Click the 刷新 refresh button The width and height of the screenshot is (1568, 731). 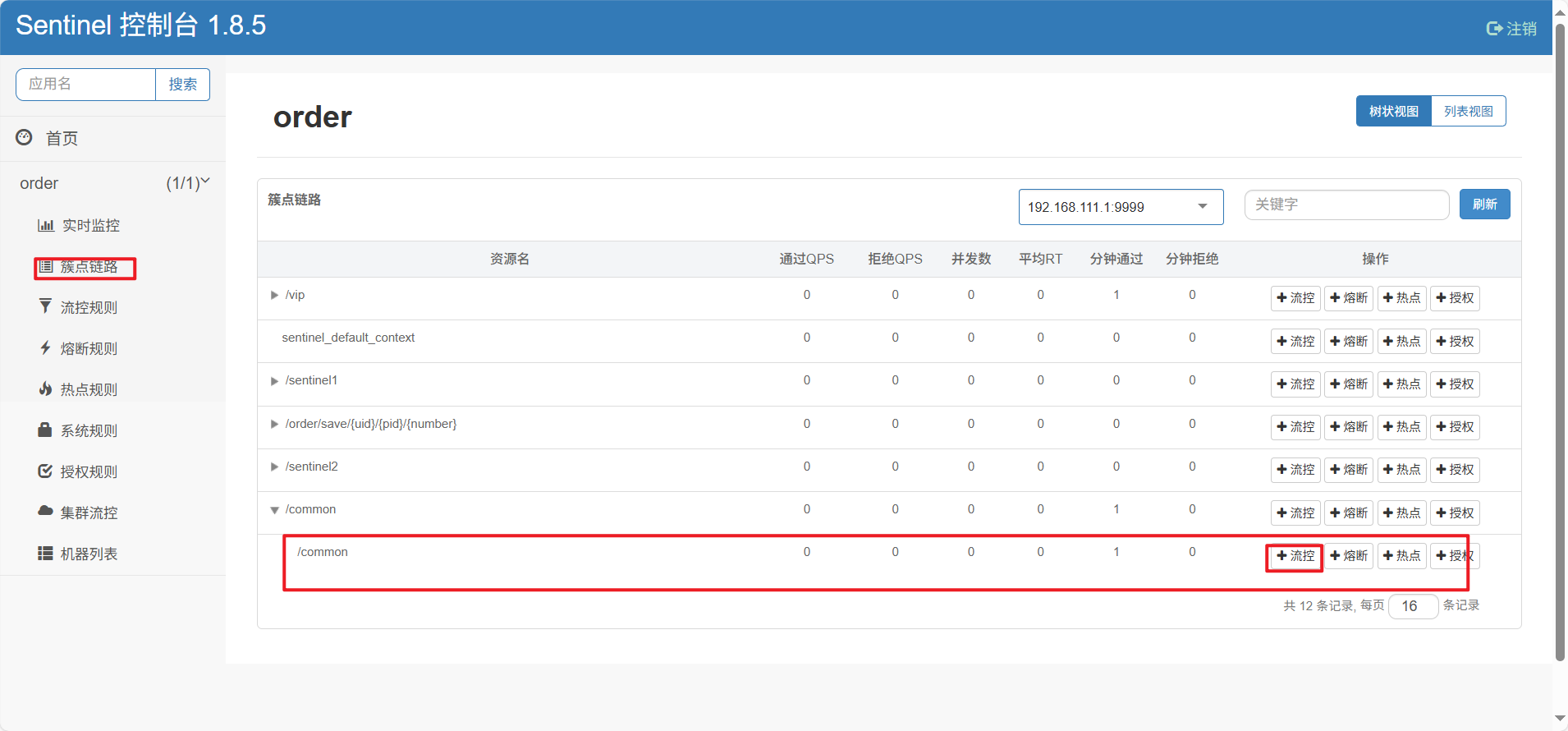point(1484,205)
